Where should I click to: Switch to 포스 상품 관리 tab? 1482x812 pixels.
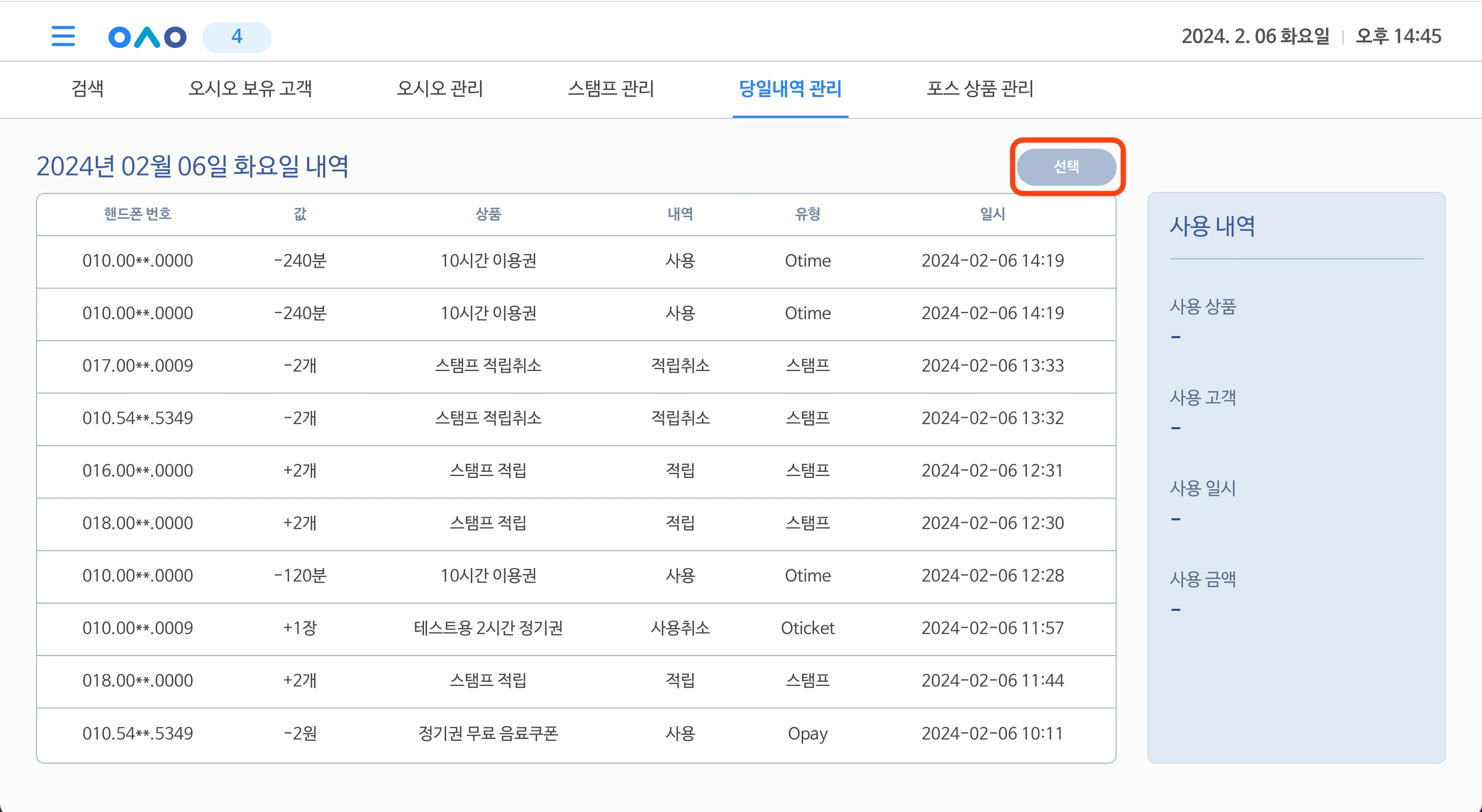[x=980, y=89]
